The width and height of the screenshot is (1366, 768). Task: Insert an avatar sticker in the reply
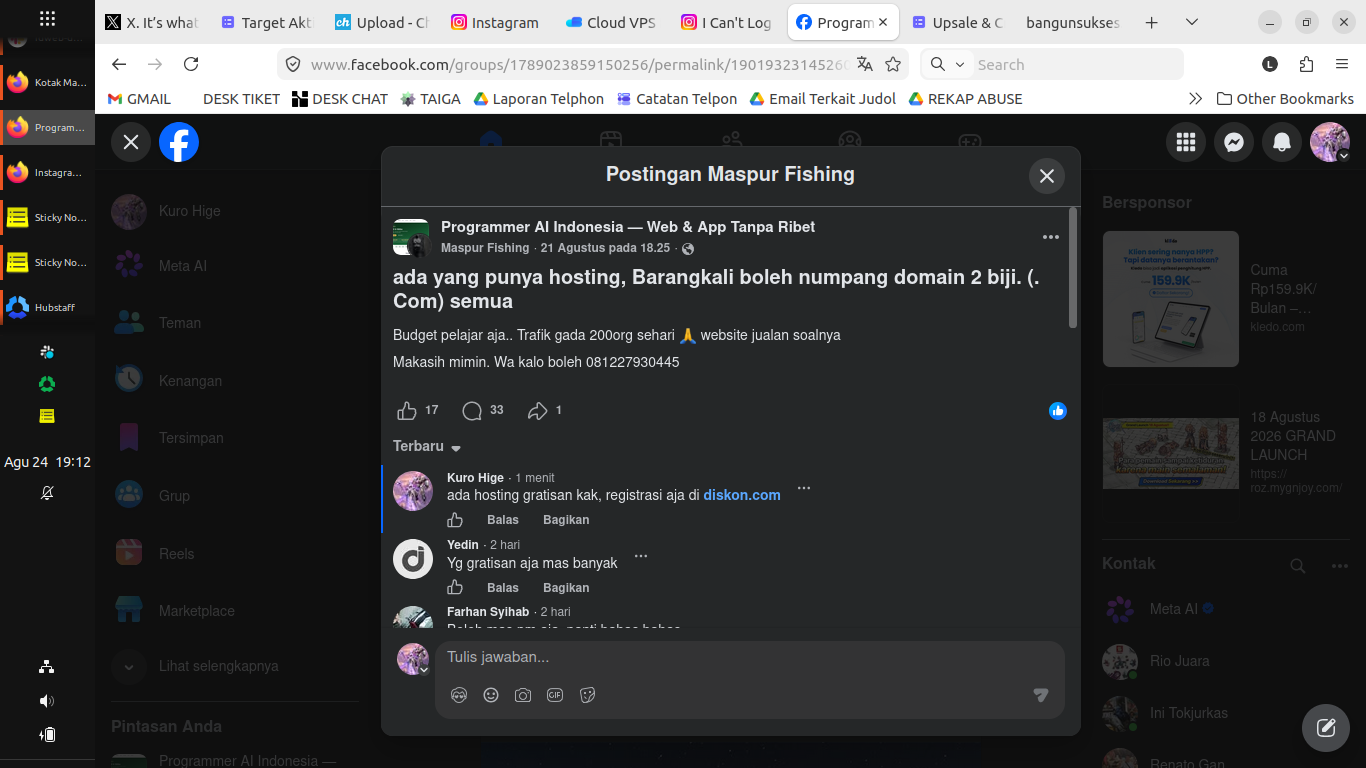pyautogui.click(x=459, y=695)
